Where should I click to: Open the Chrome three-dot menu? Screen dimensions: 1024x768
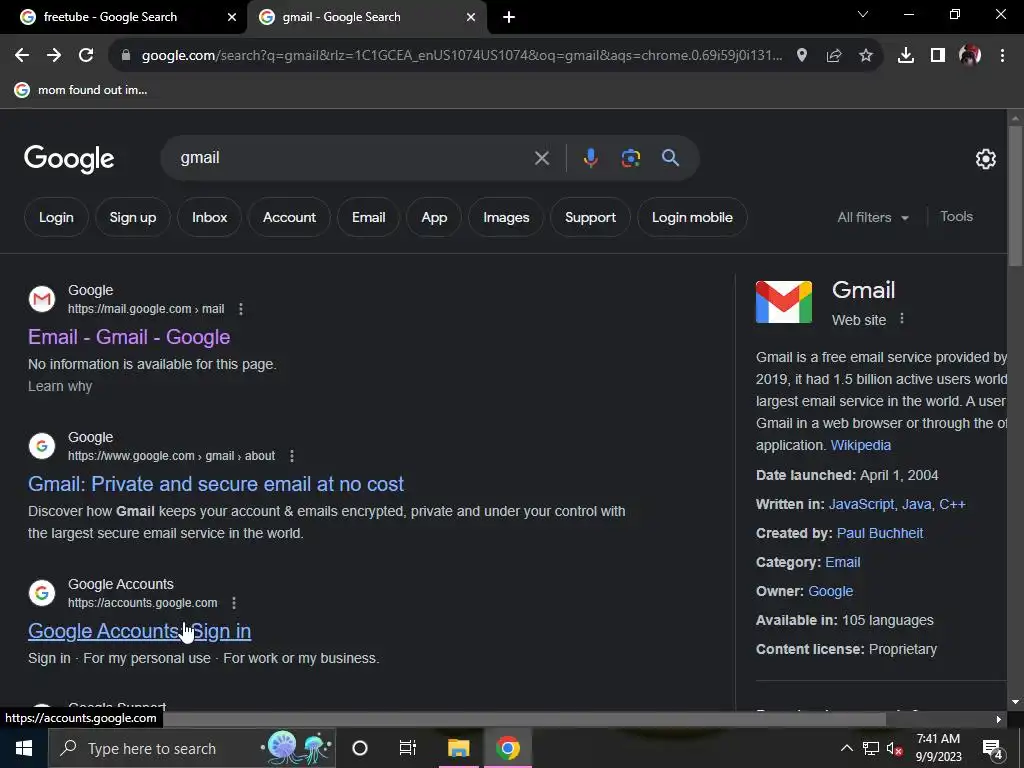tap(1002, 56)
